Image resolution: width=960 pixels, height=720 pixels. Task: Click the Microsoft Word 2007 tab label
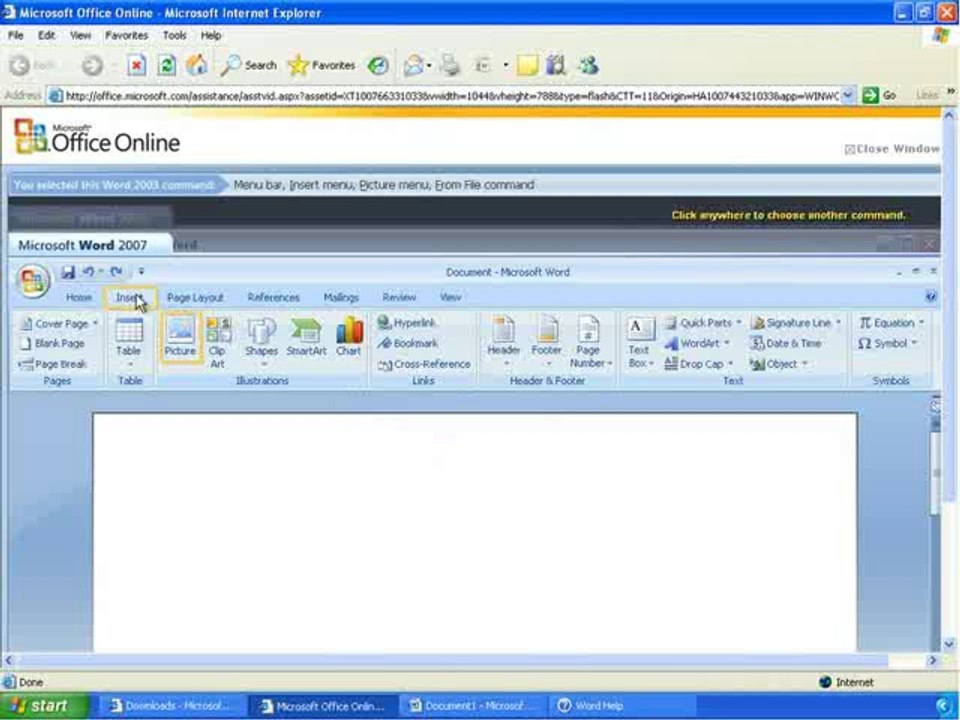coord(83,245)
